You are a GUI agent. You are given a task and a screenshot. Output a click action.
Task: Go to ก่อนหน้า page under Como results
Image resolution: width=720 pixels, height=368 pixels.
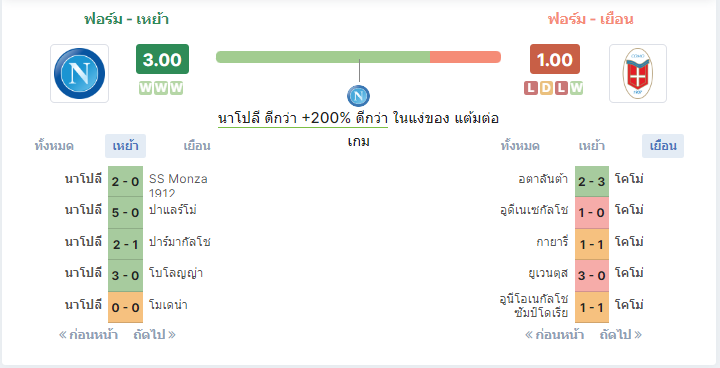click(x=554, y=335)
